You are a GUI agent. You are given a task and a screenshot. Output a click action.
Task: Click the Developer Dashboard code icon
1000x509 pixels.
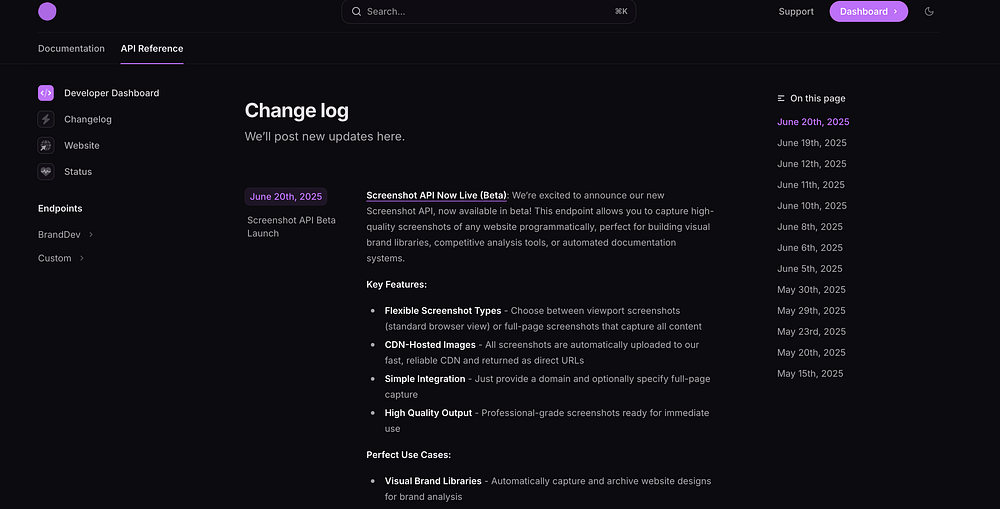(46, 93)
